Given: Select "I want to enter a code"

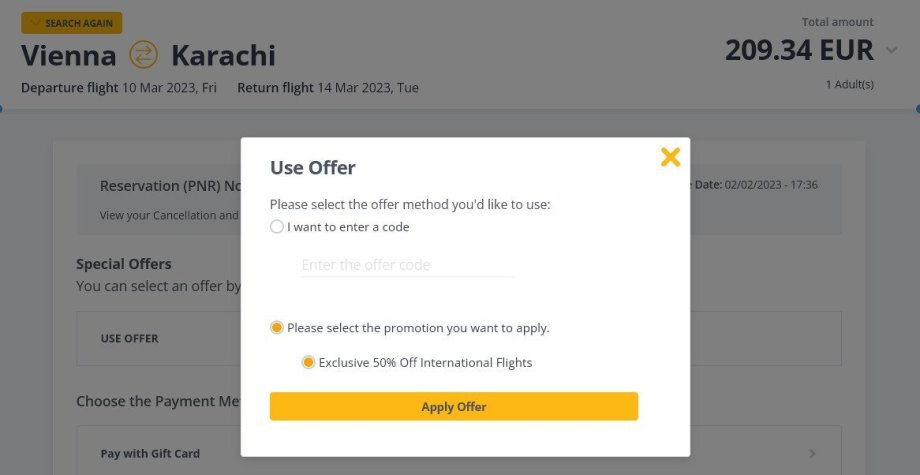Looking at the screenshot, I should [277, 227].
